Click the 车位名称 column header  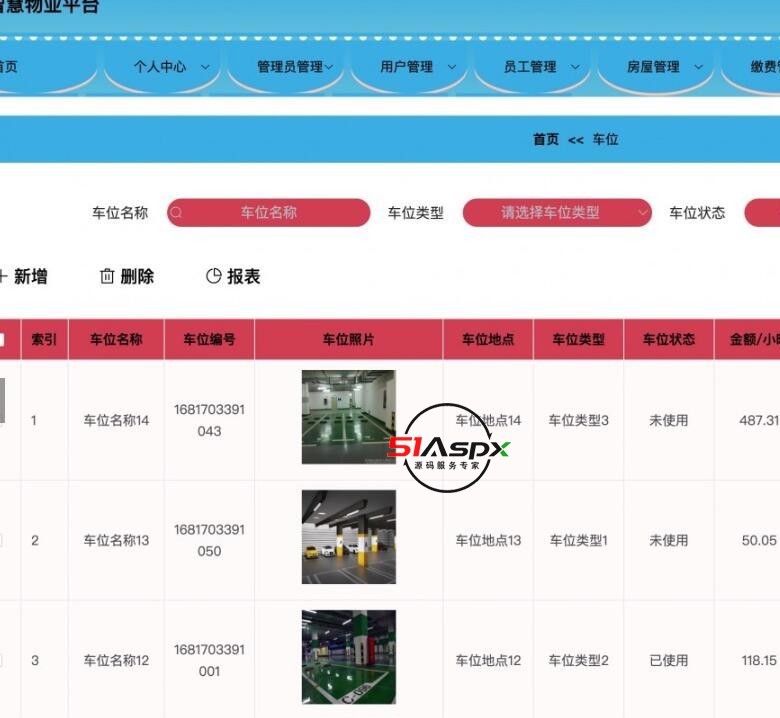116,339
